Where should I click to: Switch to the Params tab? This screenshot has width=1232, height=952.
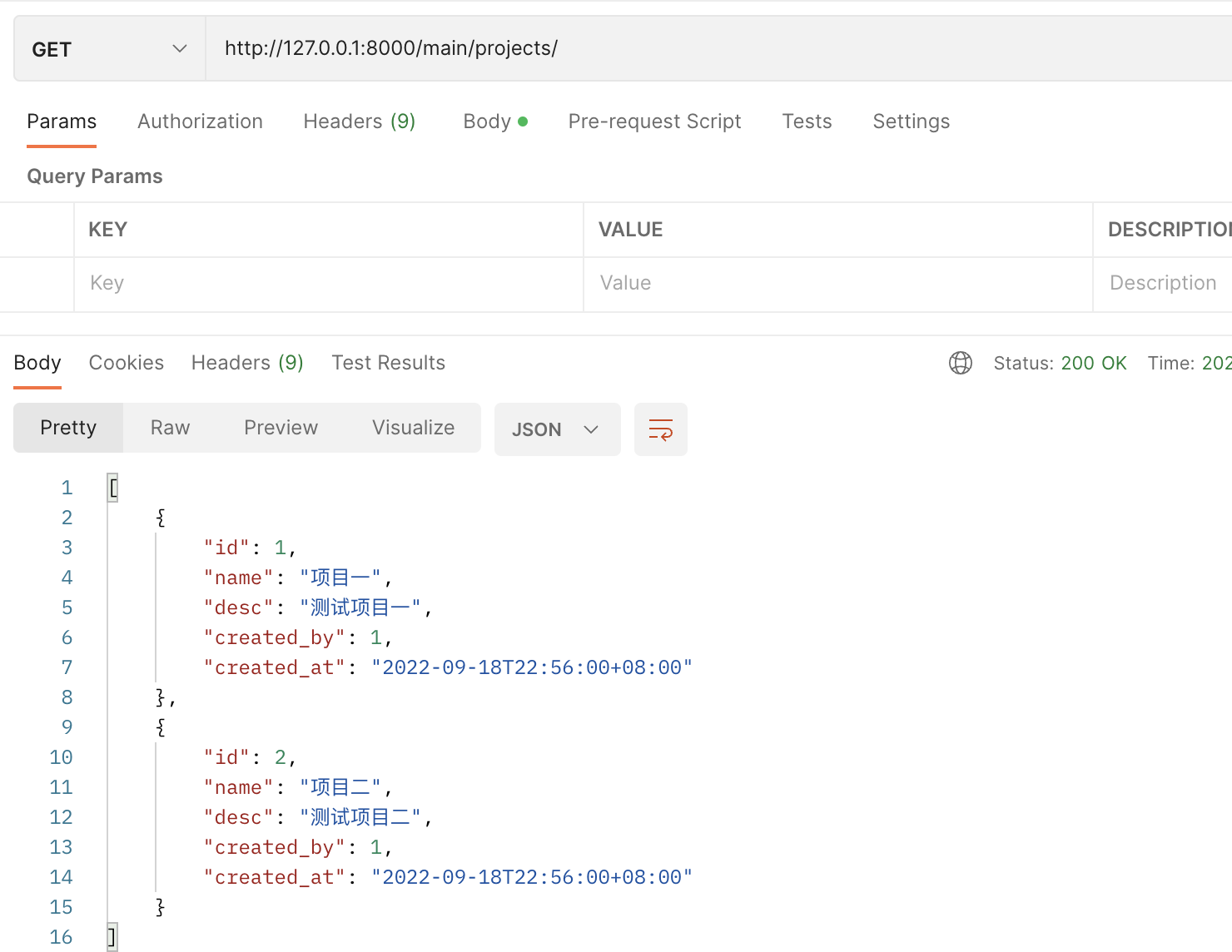pyautogui.click(x=62, y=121)
